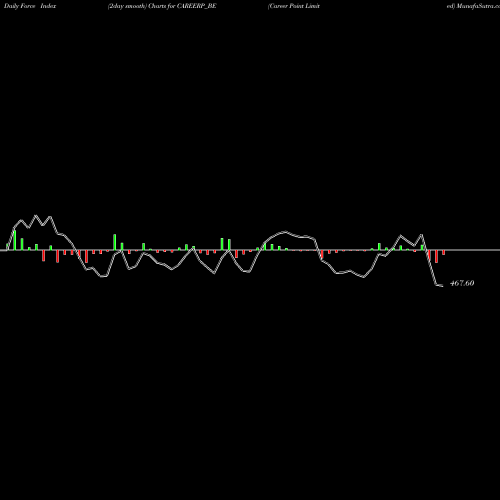Click the 'Daily Force Index' title text
Image resolution: width=500 pixels, height=500 pixels.
click(30, 6)
